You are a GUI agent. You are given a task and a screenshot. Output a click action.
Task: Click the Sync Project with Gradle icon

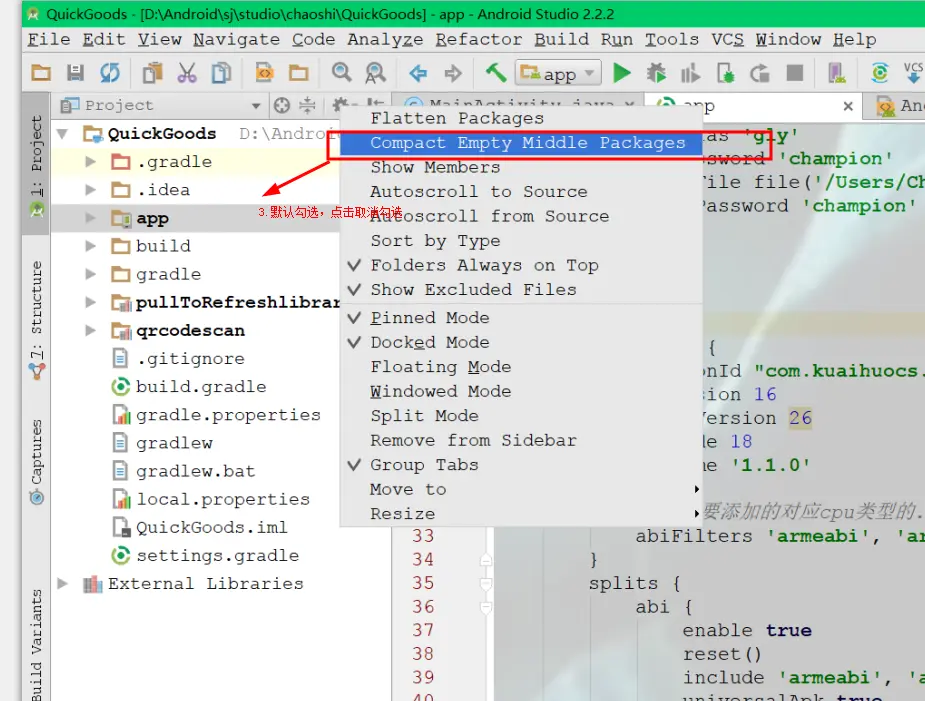pyautogui.click(x=880, y=73)
